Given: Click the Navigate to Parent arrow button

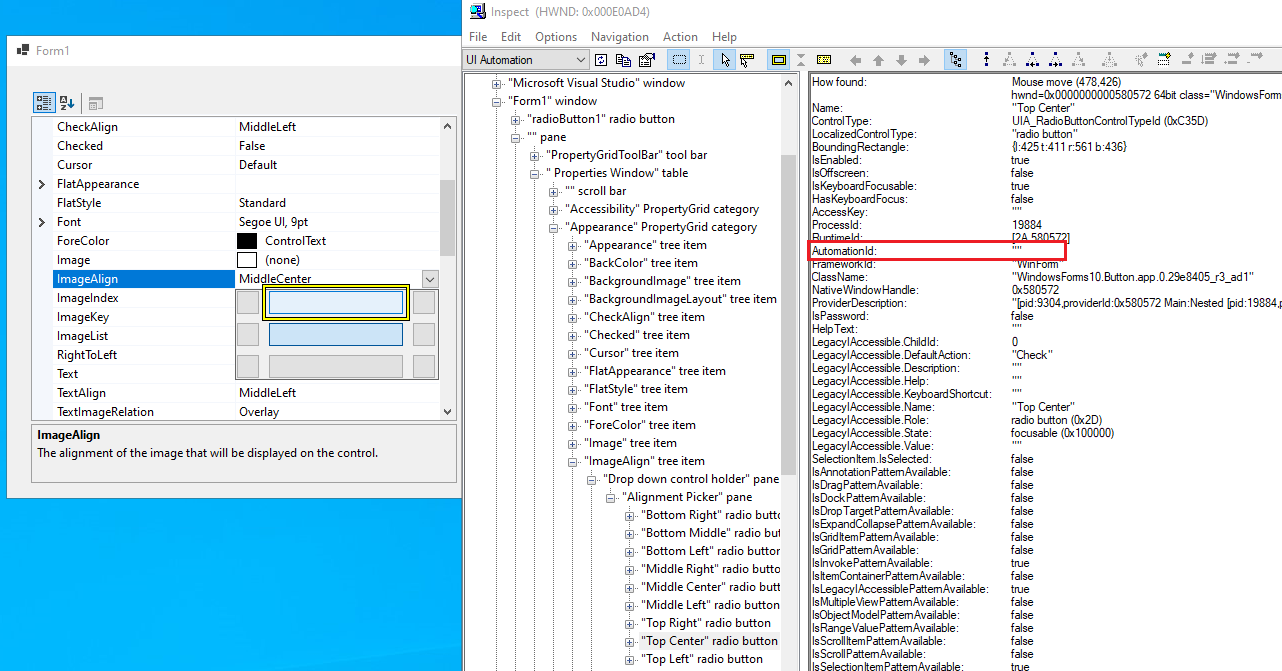Looking at the screenshot, I should tap(878, 60).
